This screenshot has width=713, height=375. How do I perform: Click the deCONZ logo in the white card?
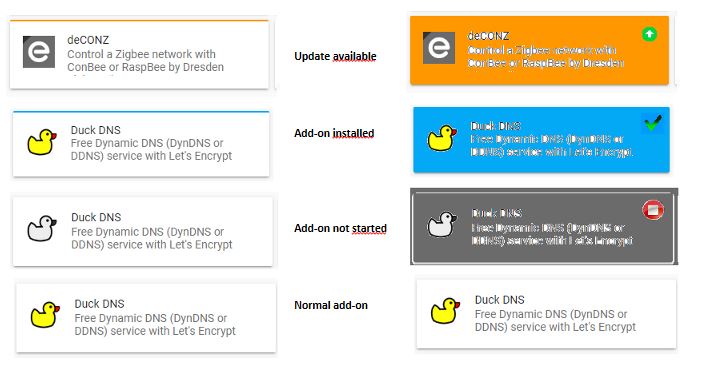(39, 52)
